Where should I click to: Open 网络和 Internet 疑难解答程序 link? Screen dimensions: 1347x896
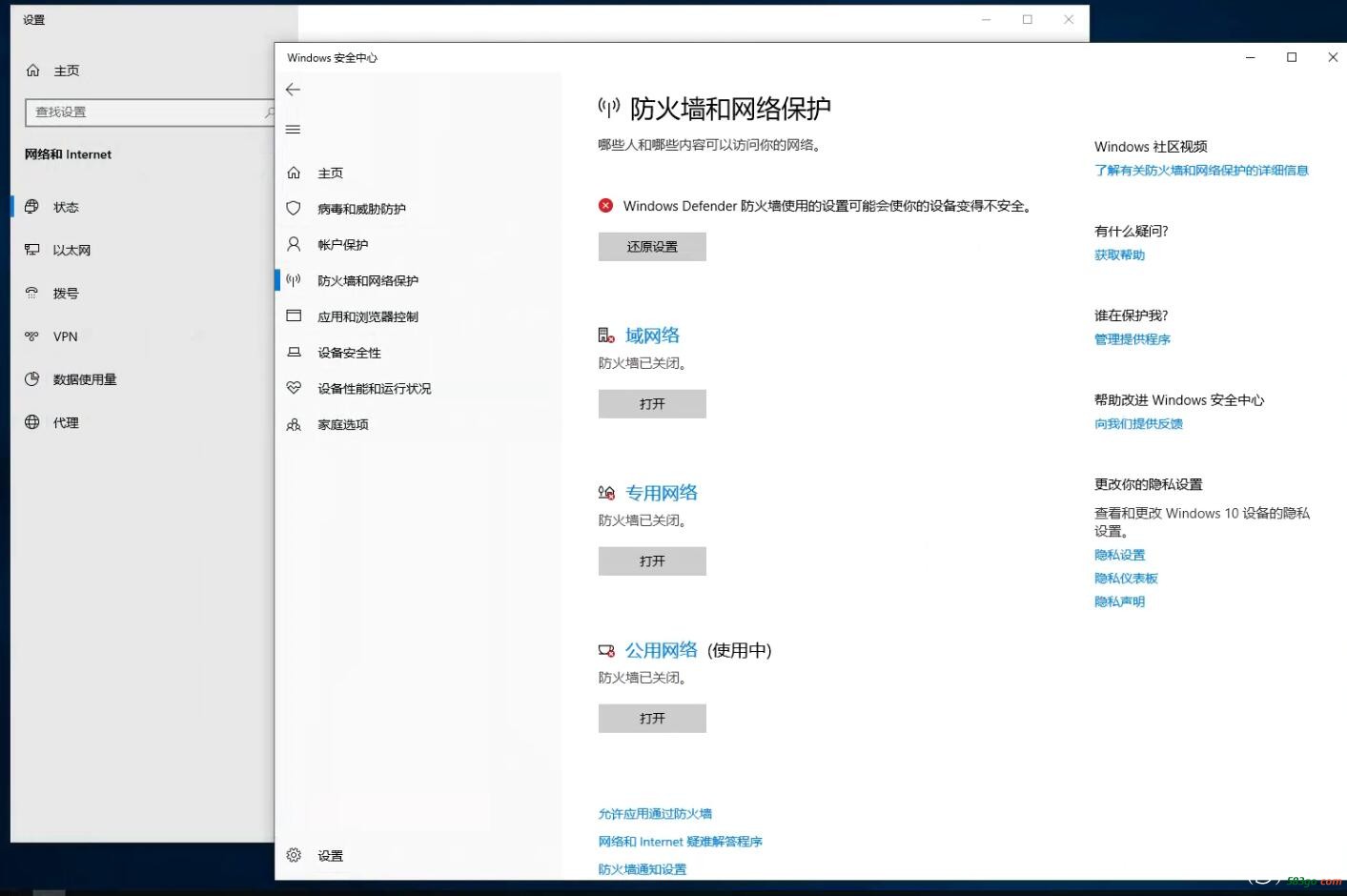(681, 842)
